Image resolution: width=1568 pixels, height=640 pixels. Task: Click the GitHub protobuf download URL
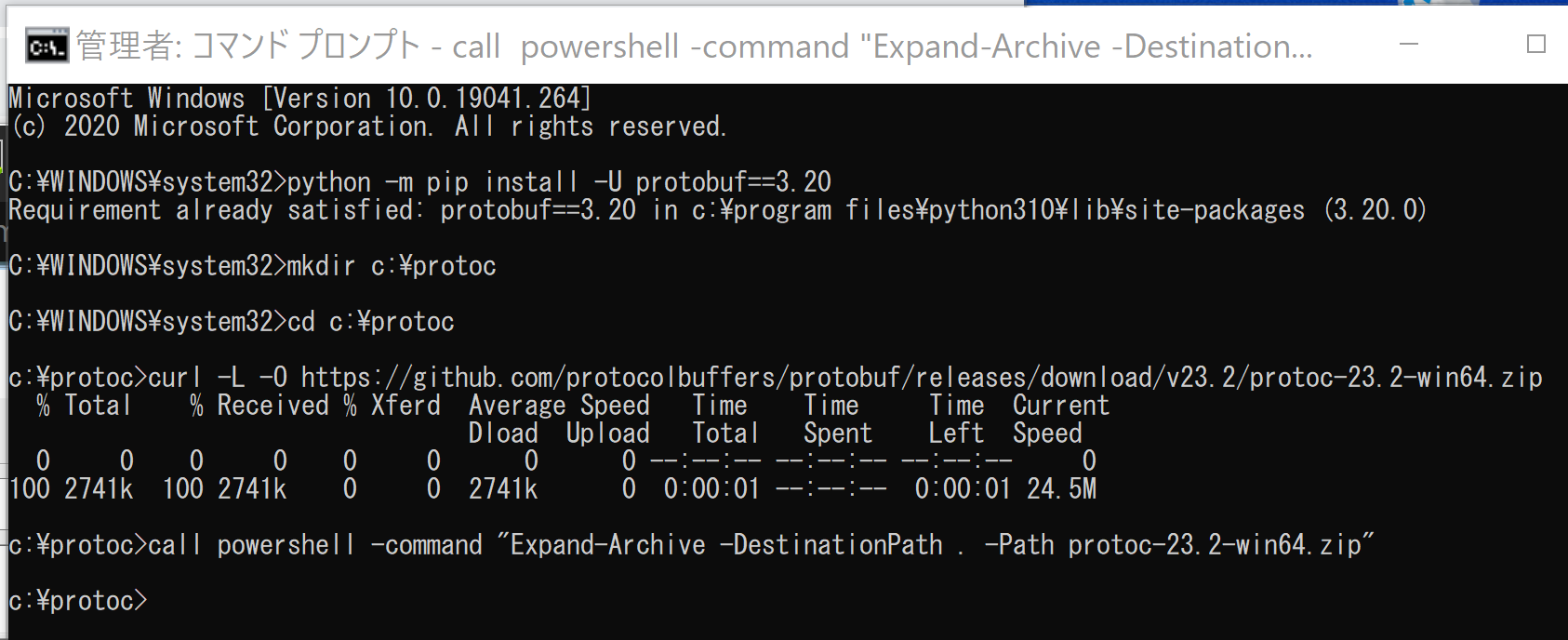[x=922, y=378]
